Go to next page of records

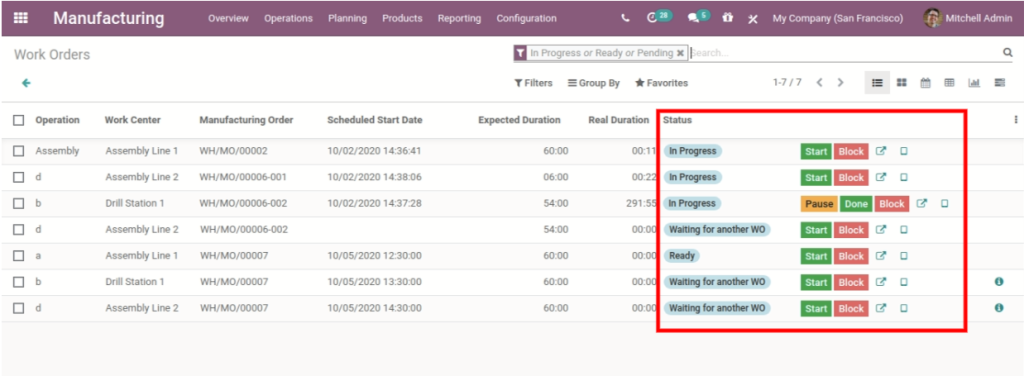[840, 83]
